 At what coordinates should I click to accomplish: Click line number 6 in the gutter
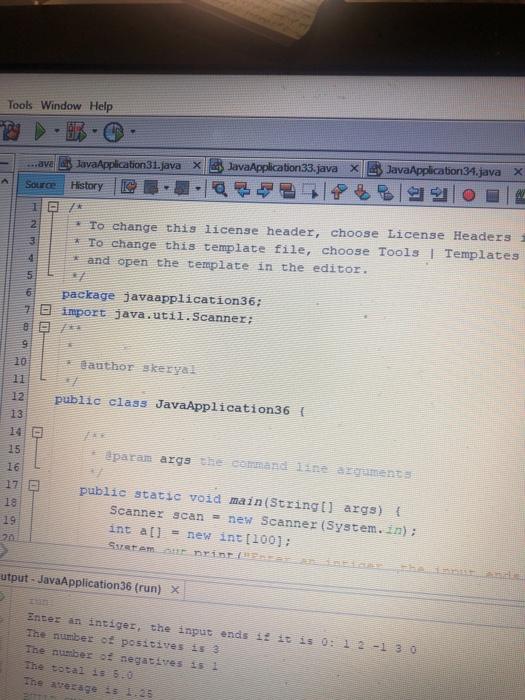coord(29,292)
